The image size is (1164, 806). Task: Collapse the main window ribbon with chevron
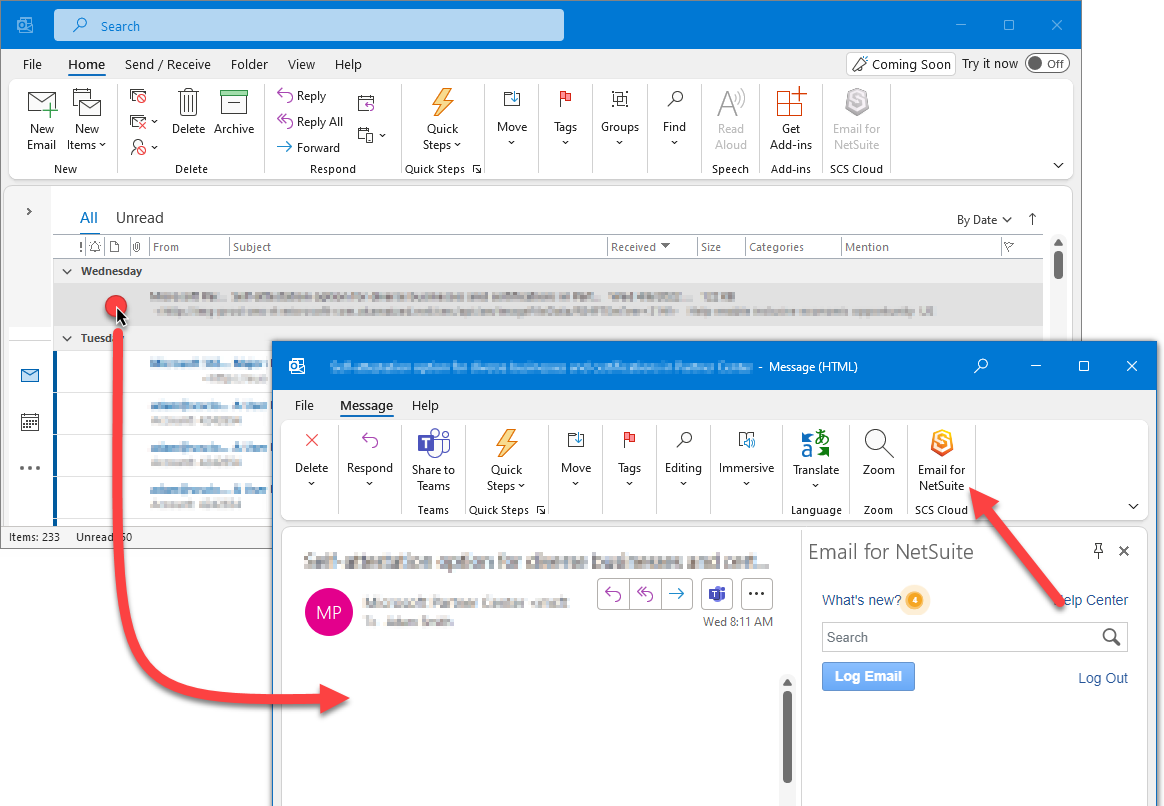pos(1059,166)
